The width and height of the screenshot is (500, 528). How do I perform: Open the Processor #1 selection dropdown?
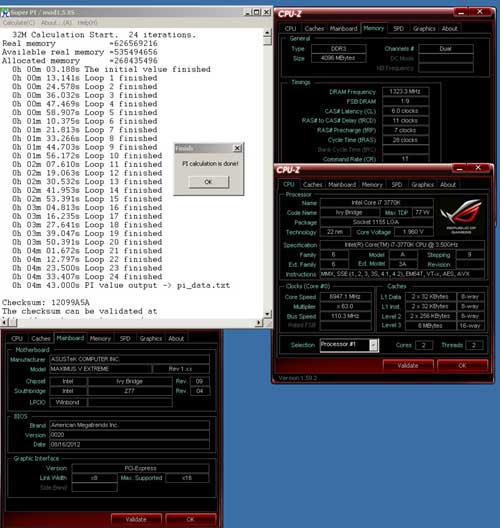click(x=373, y=345)
